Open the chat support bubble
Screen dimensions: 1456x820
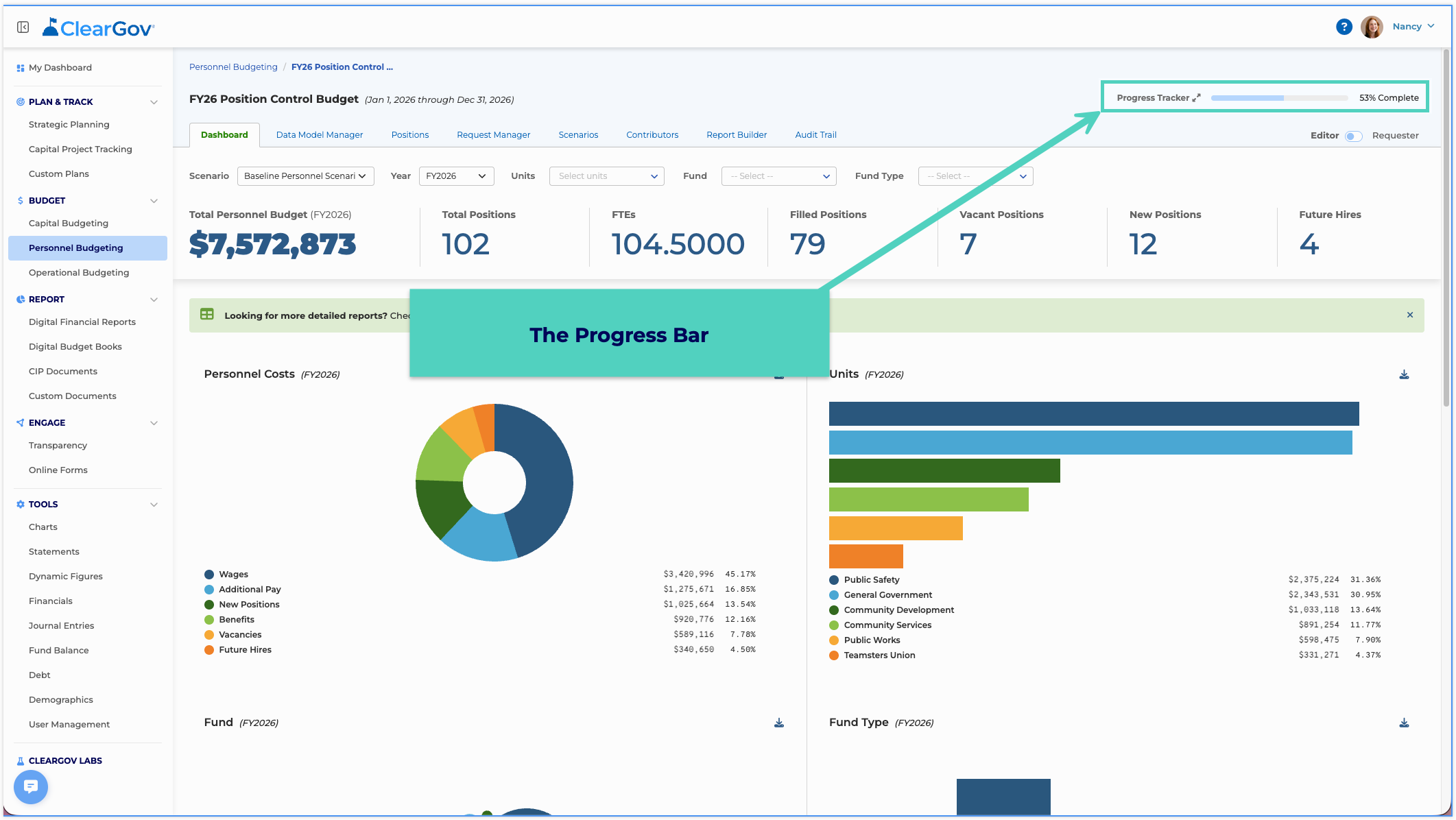coord(31,786)
